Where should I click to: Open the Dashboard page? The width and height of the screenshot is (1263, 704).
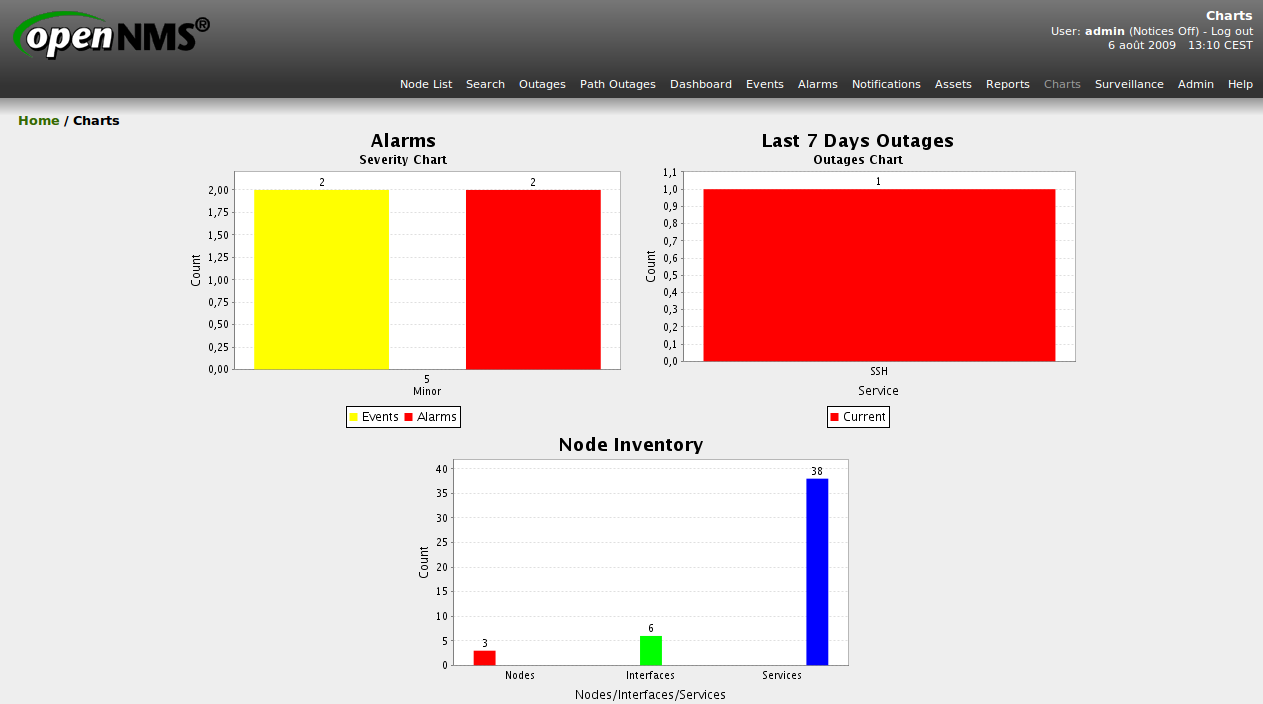[x=700, y=84]
